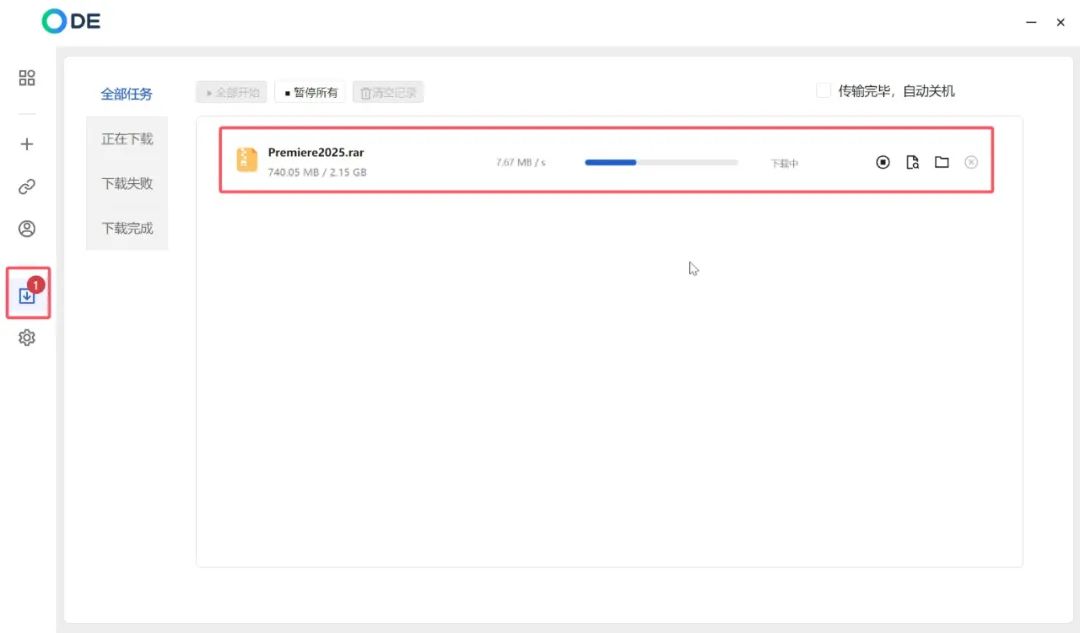Switch to the 正在下载 tab

tap(127, 139)
